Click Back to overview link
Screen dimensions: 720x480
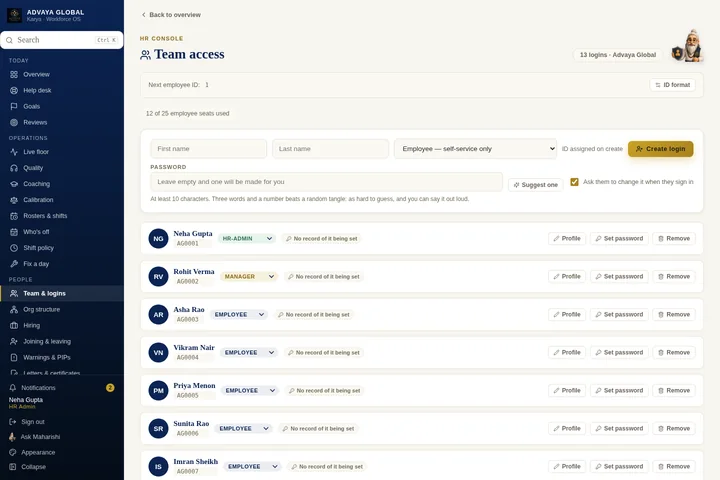171,15
